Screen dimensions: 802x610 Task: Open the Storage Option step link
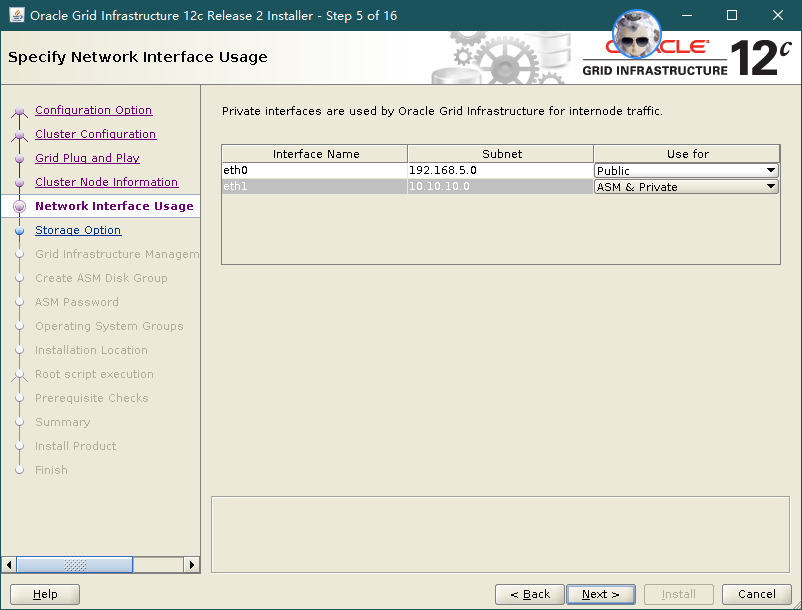[x=78, y=230]
